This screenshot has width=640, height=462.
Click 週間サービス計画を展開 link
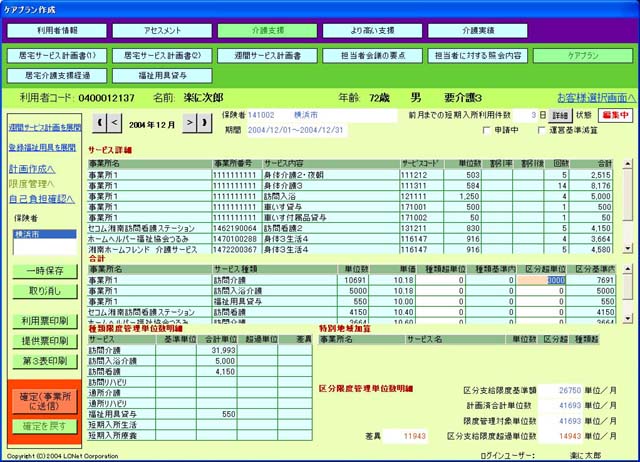(45, 127)
